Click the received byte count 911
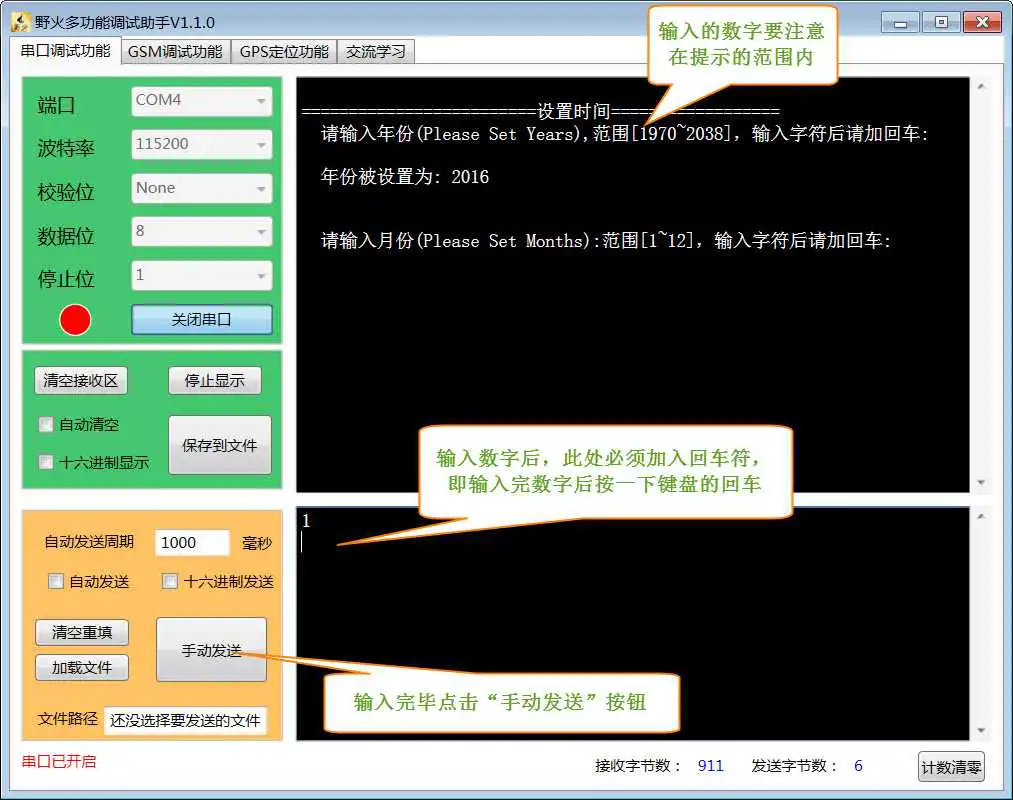1013x800 pixels. coord(710,766)
